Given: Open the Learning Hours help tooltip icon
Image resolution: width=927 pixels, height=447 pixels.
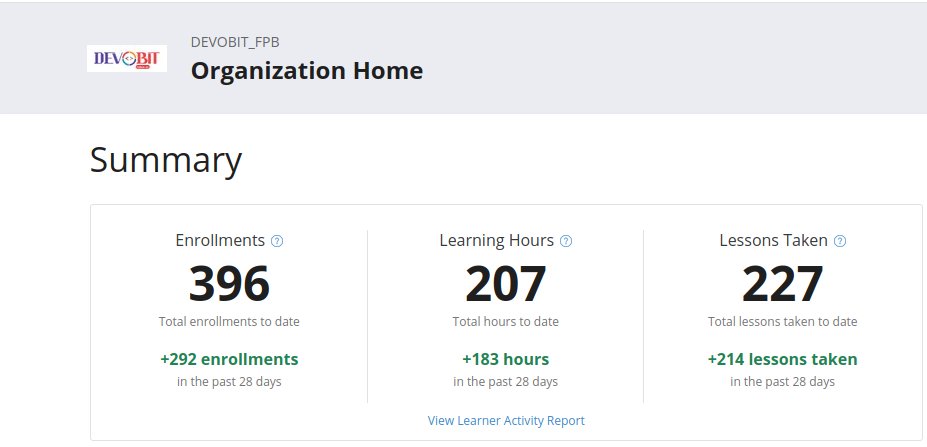Looking at the screenshot, I should (x=566, y=241).
